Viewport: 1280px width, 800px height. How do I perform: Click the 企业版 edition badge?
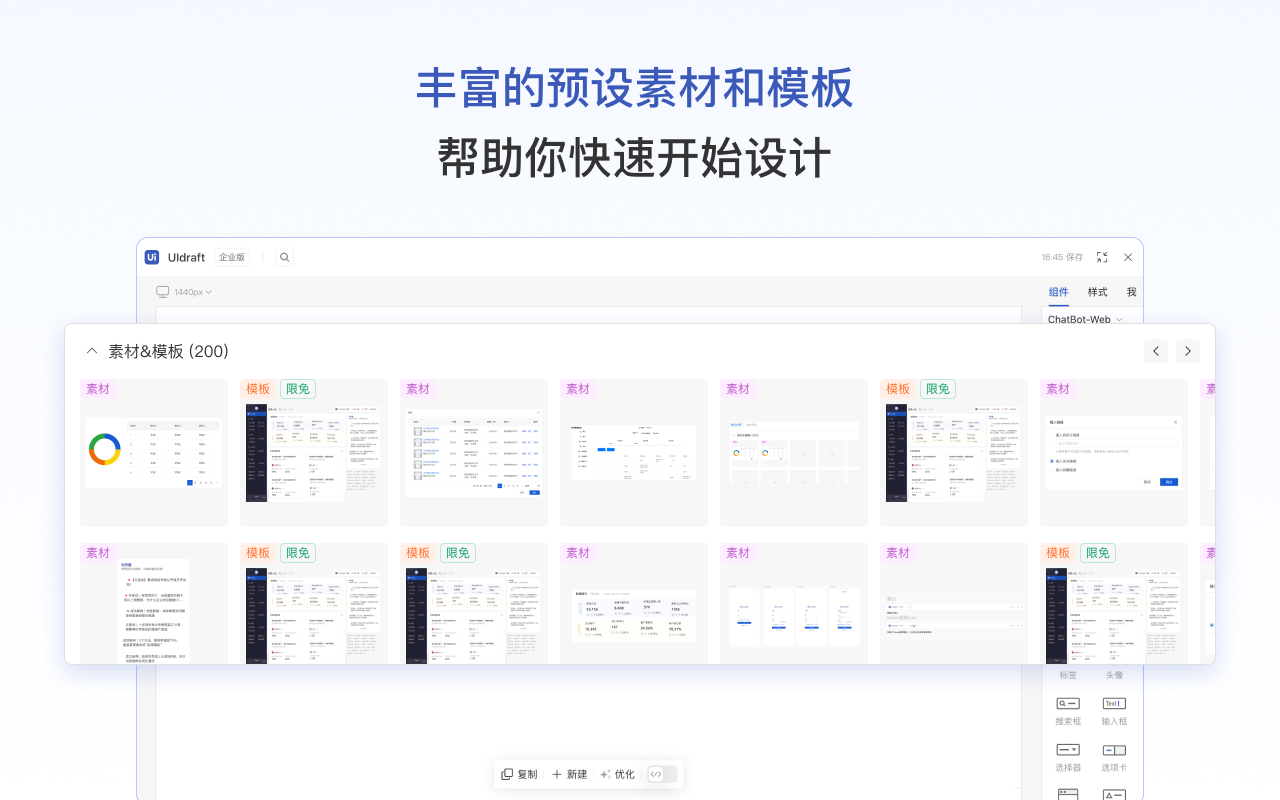click(x=232, y=257)
